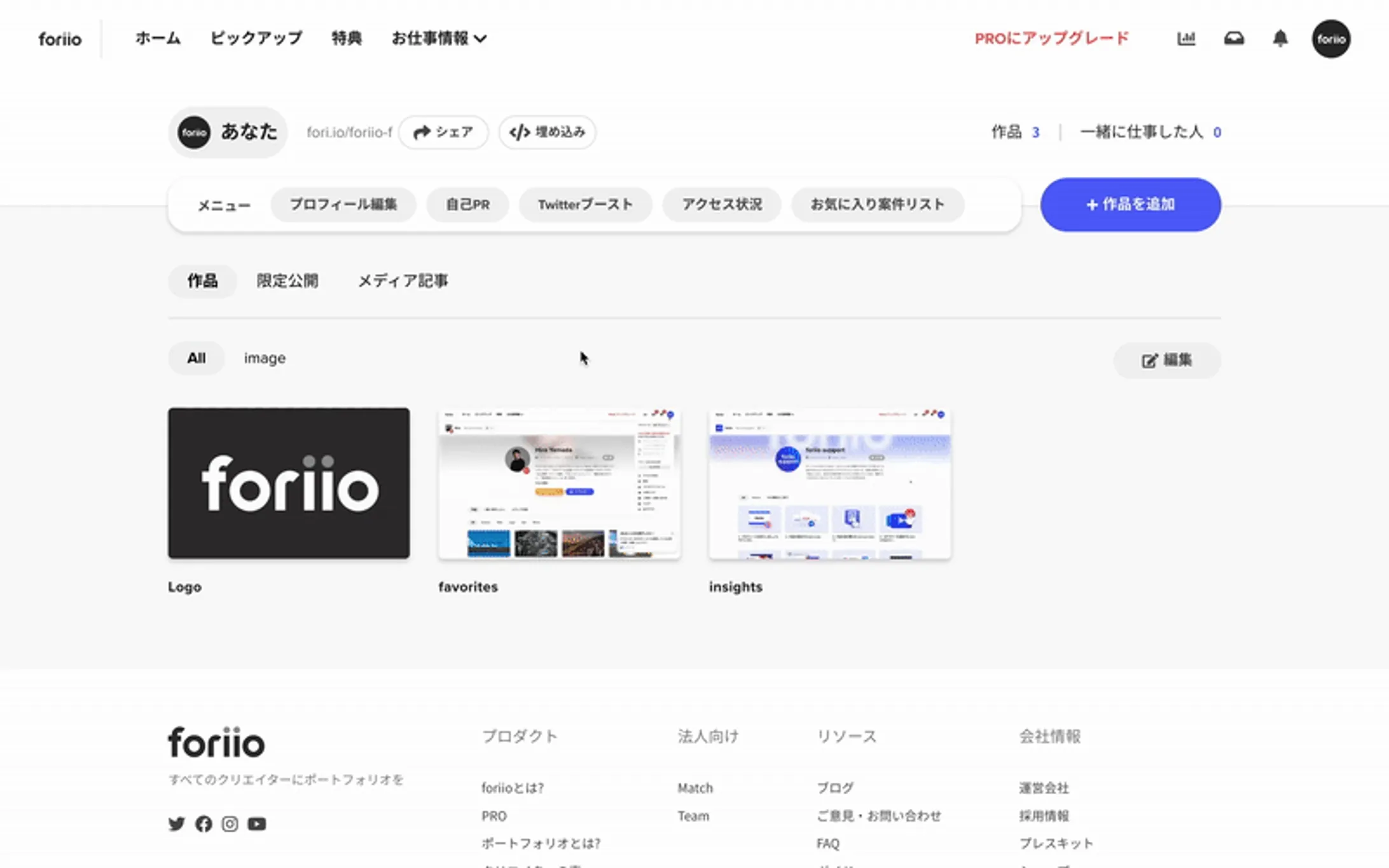Screen dimensions: 1389x868
Task: Select the image filter
Action: coord(265,359)
